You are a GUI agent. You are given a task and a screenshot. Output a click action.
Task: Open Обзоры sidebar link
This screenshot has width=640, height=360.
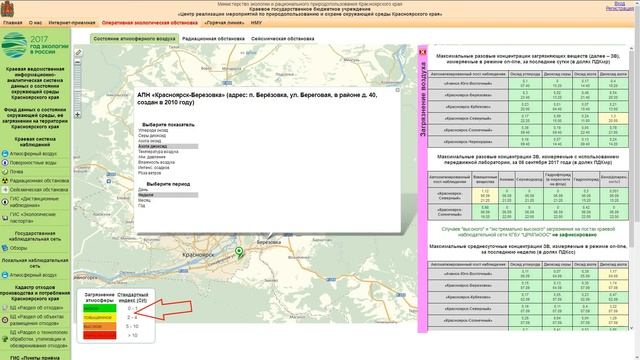(x=18, y=248)
